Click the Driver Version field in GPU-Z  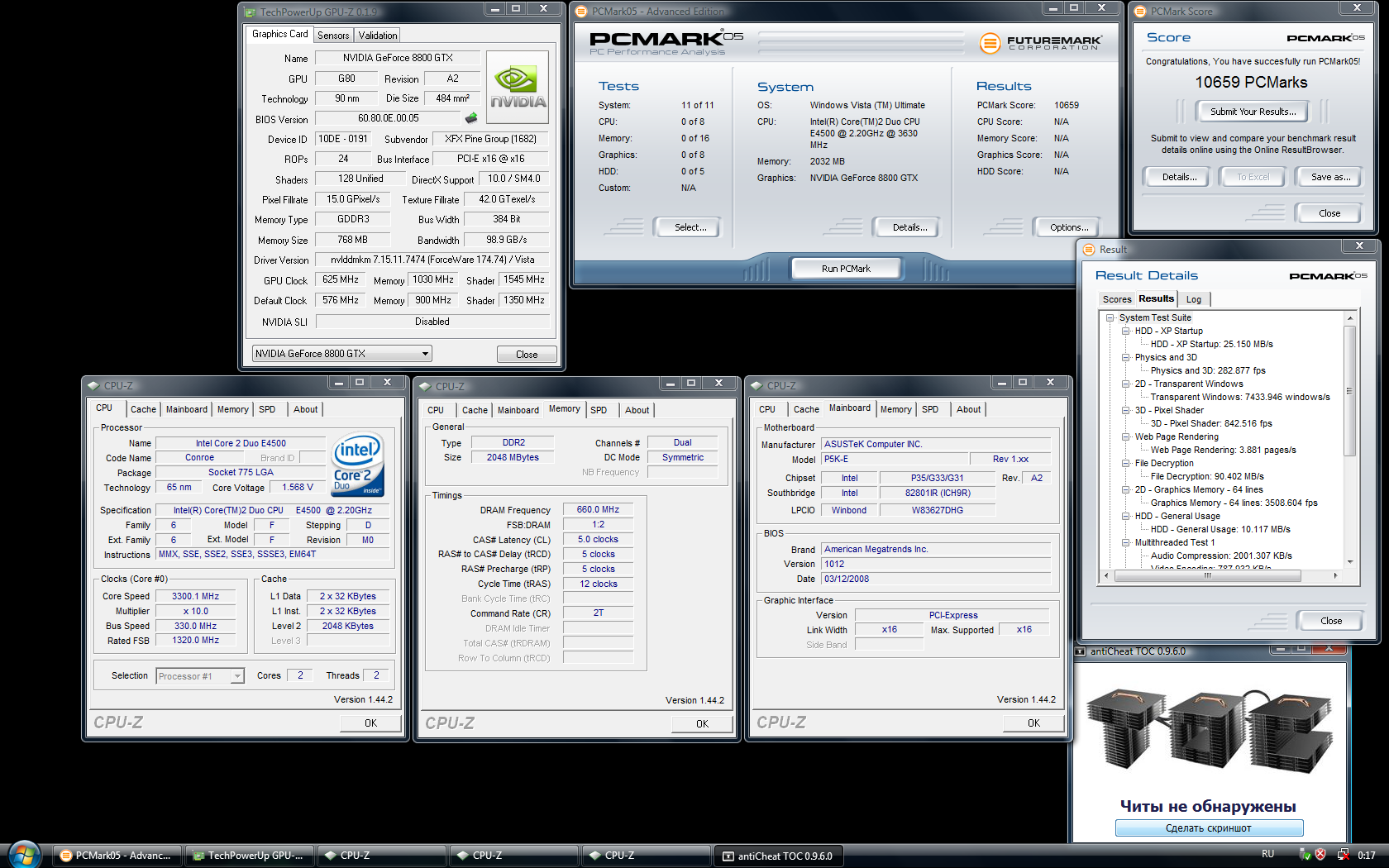point(432,260)
